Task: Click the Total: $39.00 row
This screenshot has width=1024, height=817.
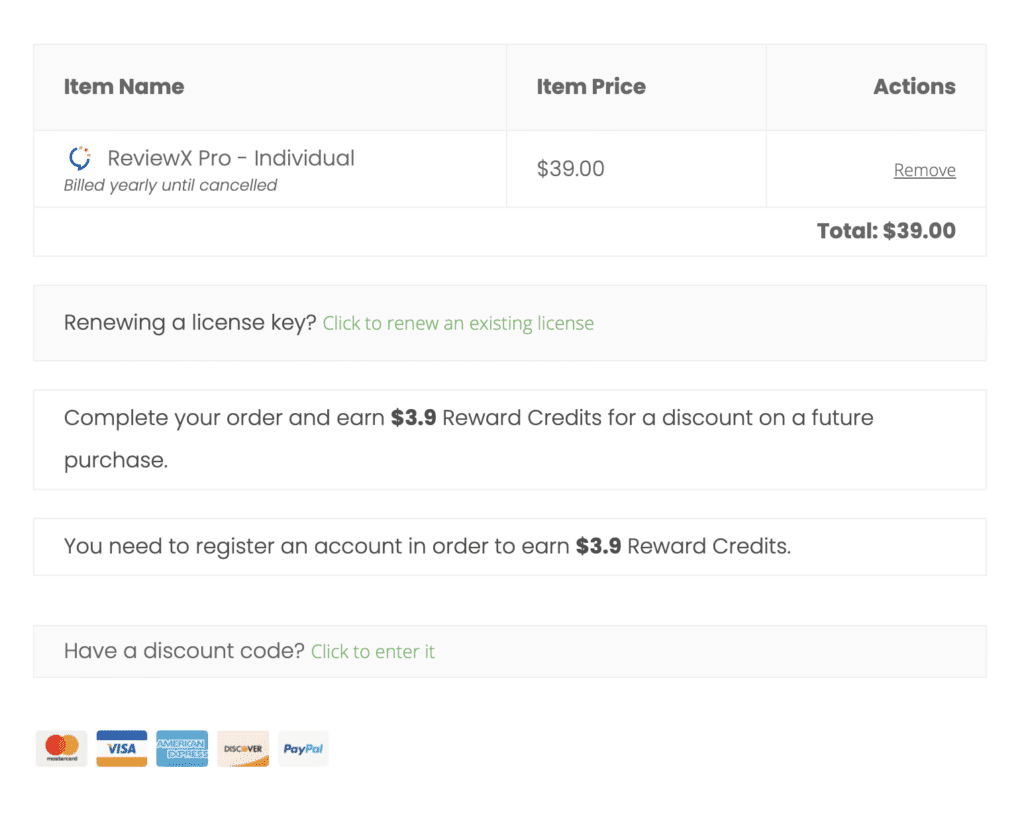Action: [x=886, y=231]
